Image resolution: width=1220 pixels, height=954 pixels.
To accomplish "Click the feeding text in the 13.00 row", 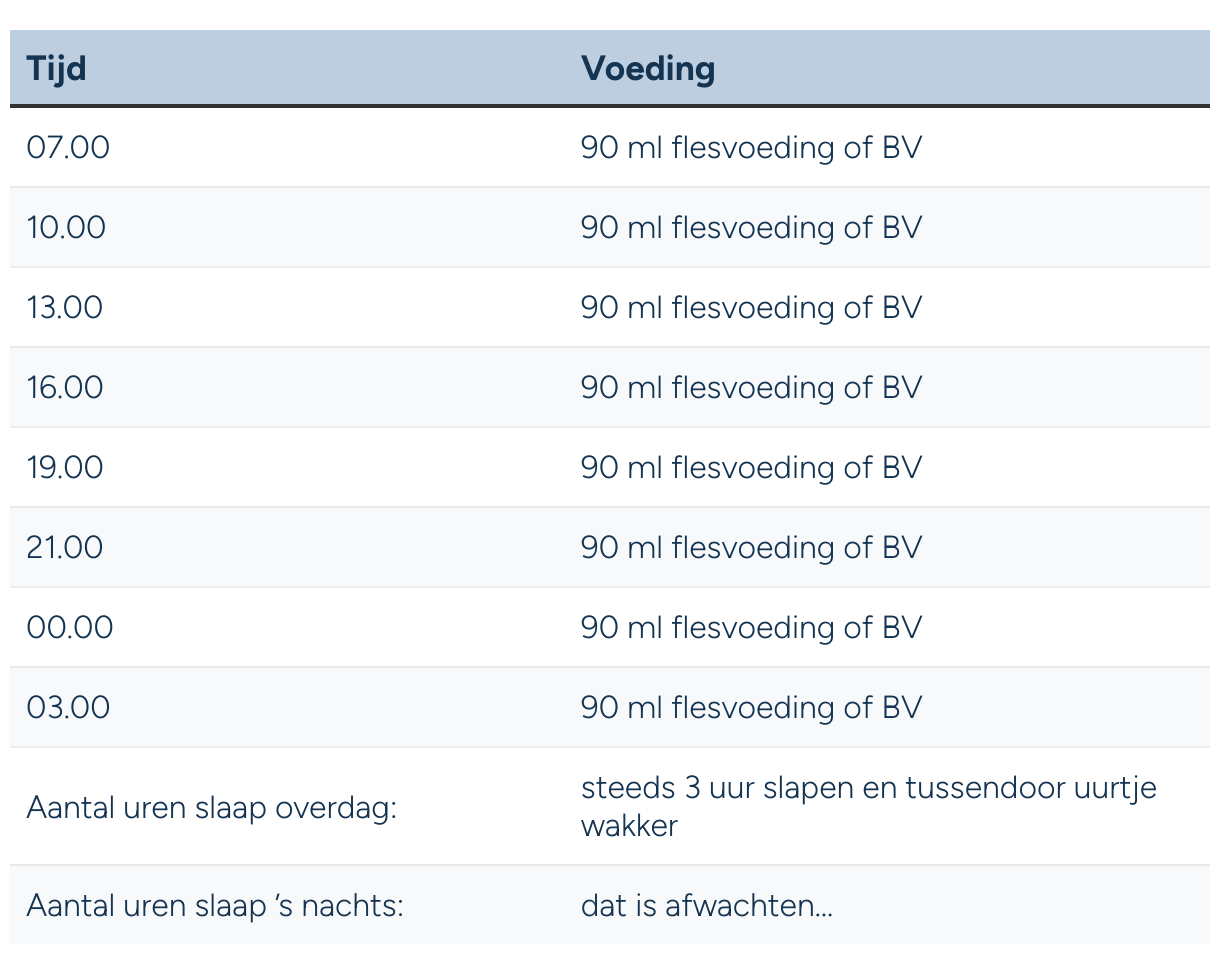I will click(751, 307).
